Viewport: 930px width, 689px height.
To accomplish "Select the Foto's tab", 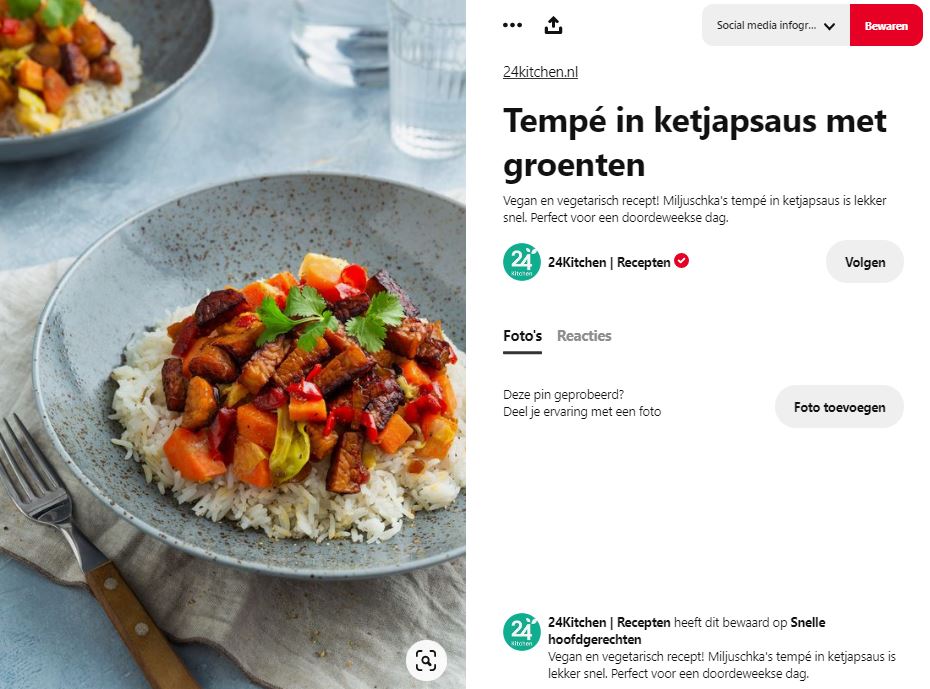I will [522, 336].
